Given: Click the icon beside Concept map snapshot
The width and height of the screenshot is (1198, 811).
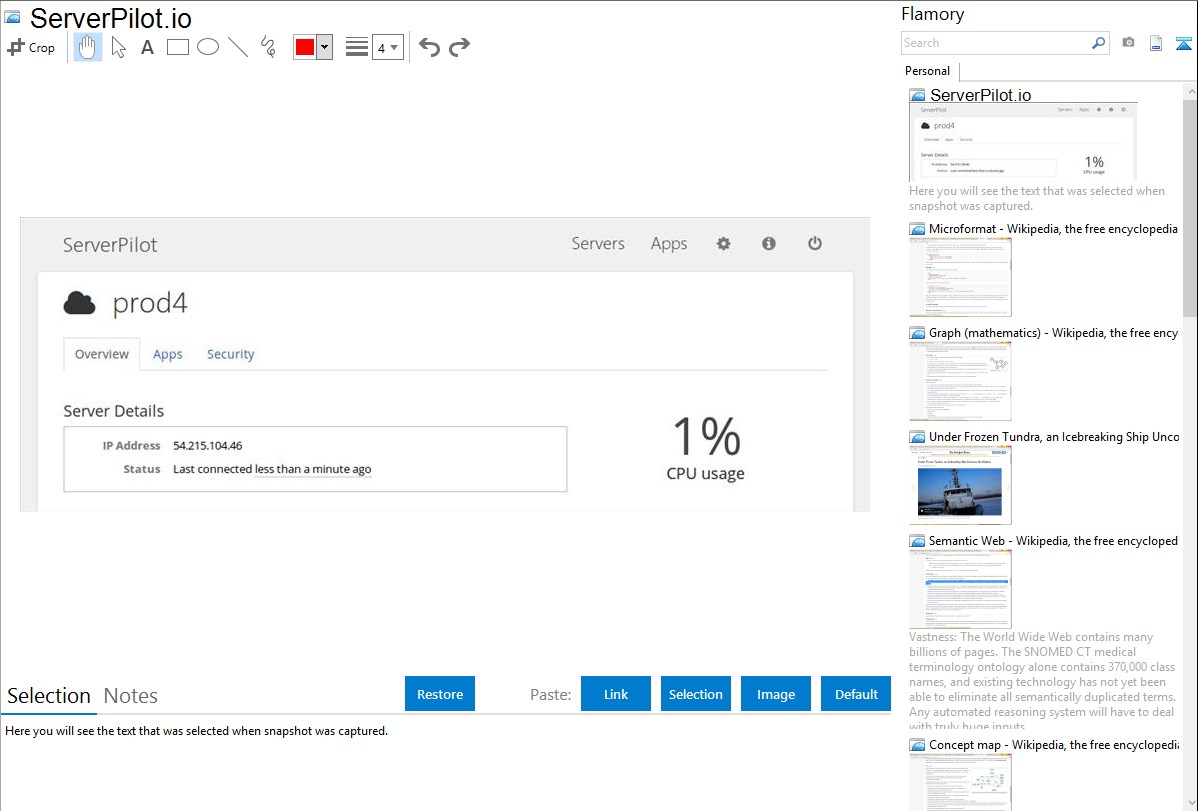Looking at the screenshot, I should [917, 744].
